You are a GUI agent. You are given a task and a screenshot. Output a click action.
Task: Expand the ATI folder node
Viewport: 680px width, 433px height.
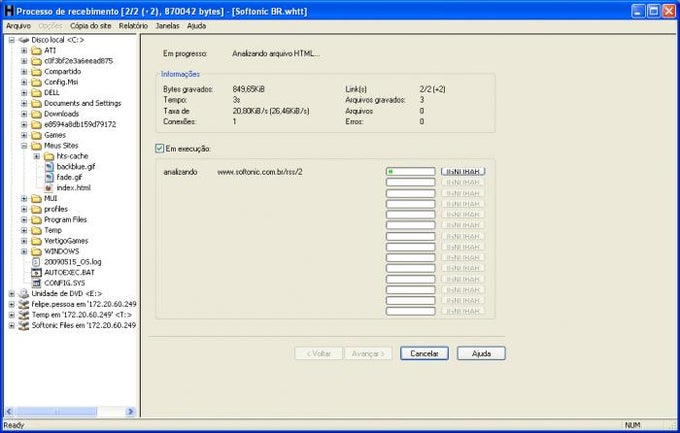[24, 50]
